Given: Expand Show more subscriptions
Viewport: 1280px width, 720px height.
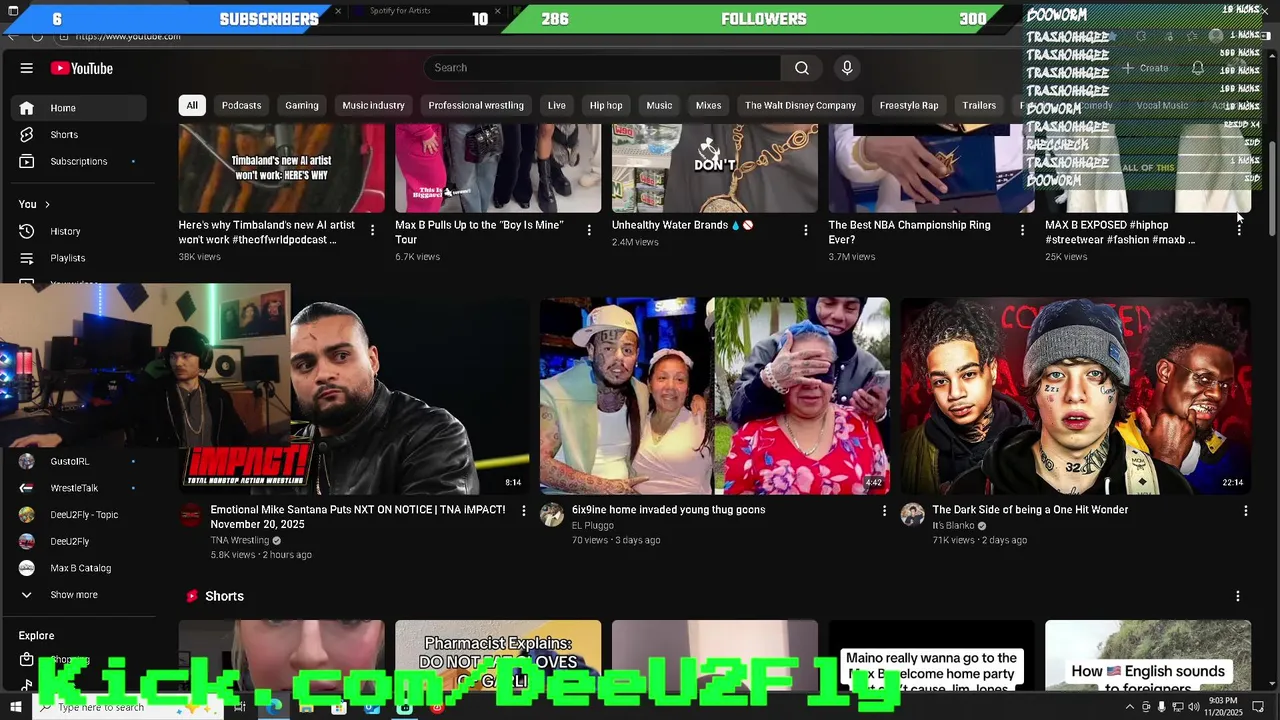Looking at the screenshot, I should coord(80,595).
